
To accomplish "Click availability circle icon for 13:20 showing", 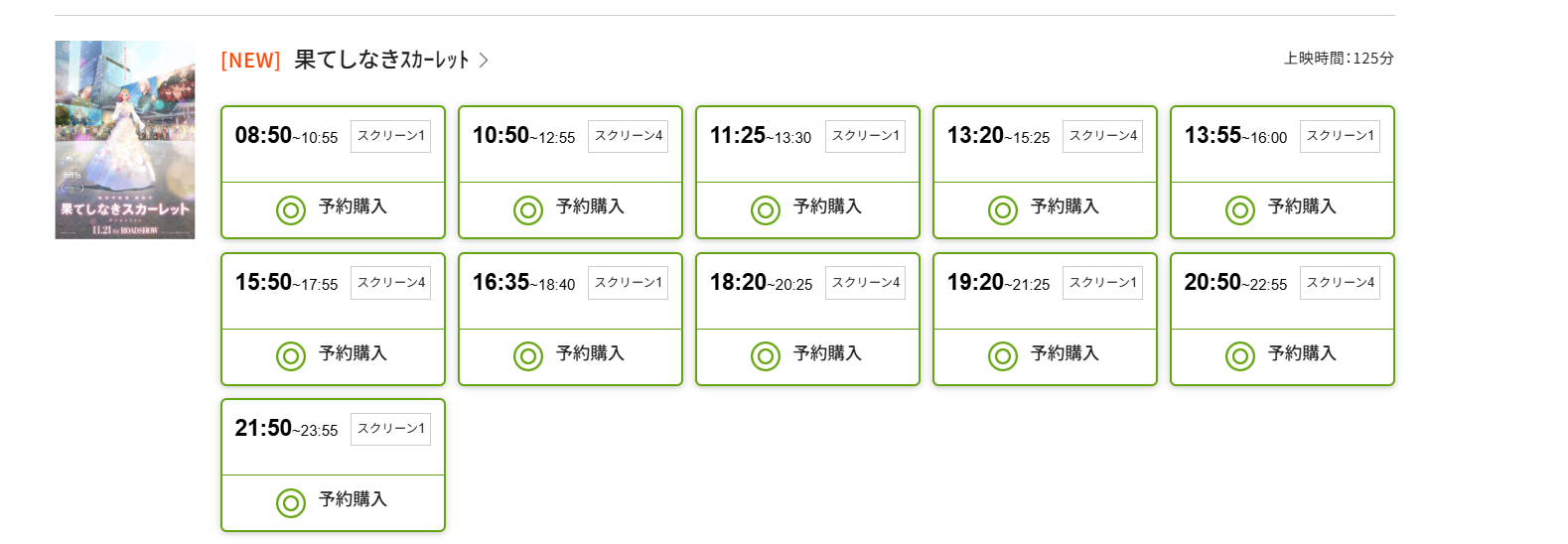I will click(x=1003, y=210).
